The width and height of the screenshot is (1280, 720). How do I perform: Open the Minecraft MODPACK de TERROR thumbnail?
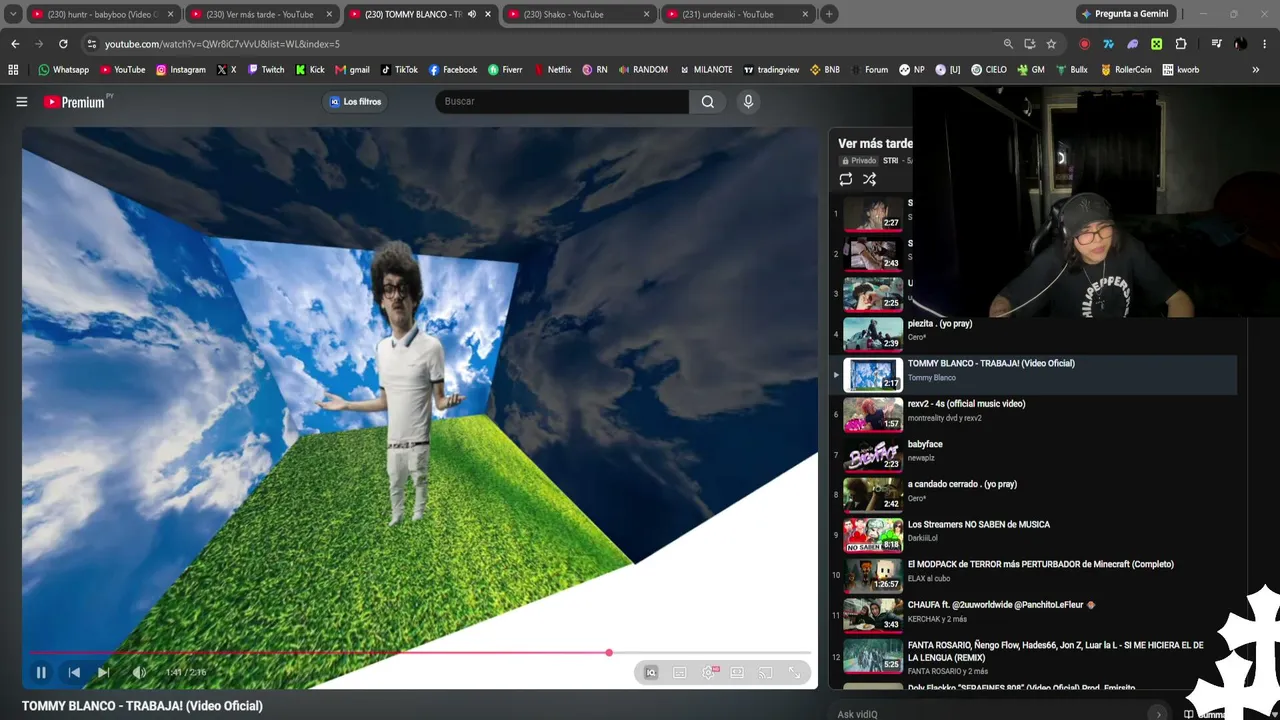point(873,575)
